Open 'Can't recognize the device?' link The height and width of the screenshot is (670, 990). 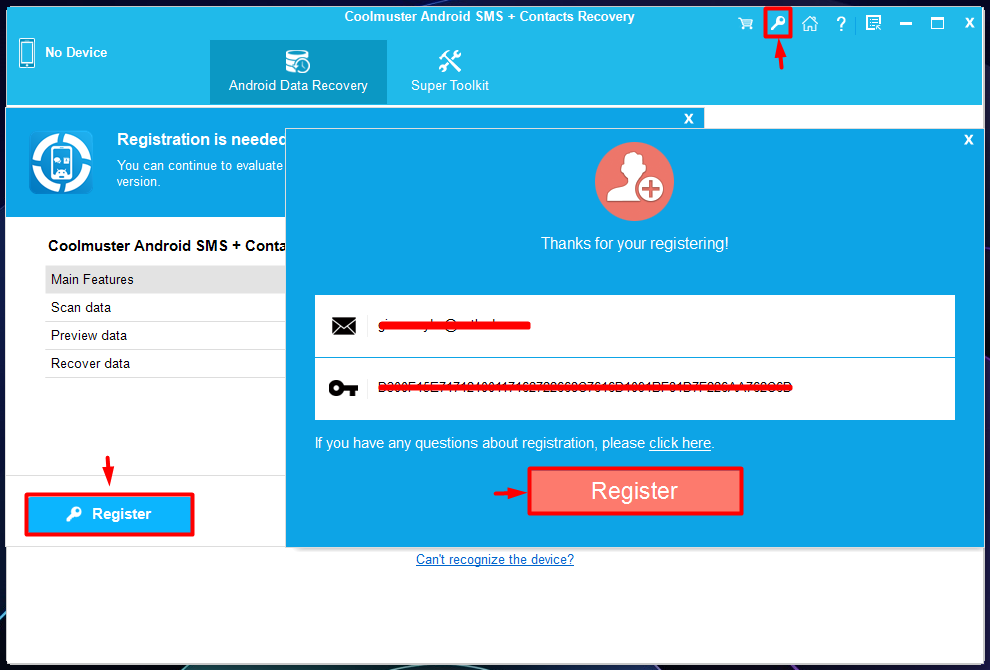495,559
